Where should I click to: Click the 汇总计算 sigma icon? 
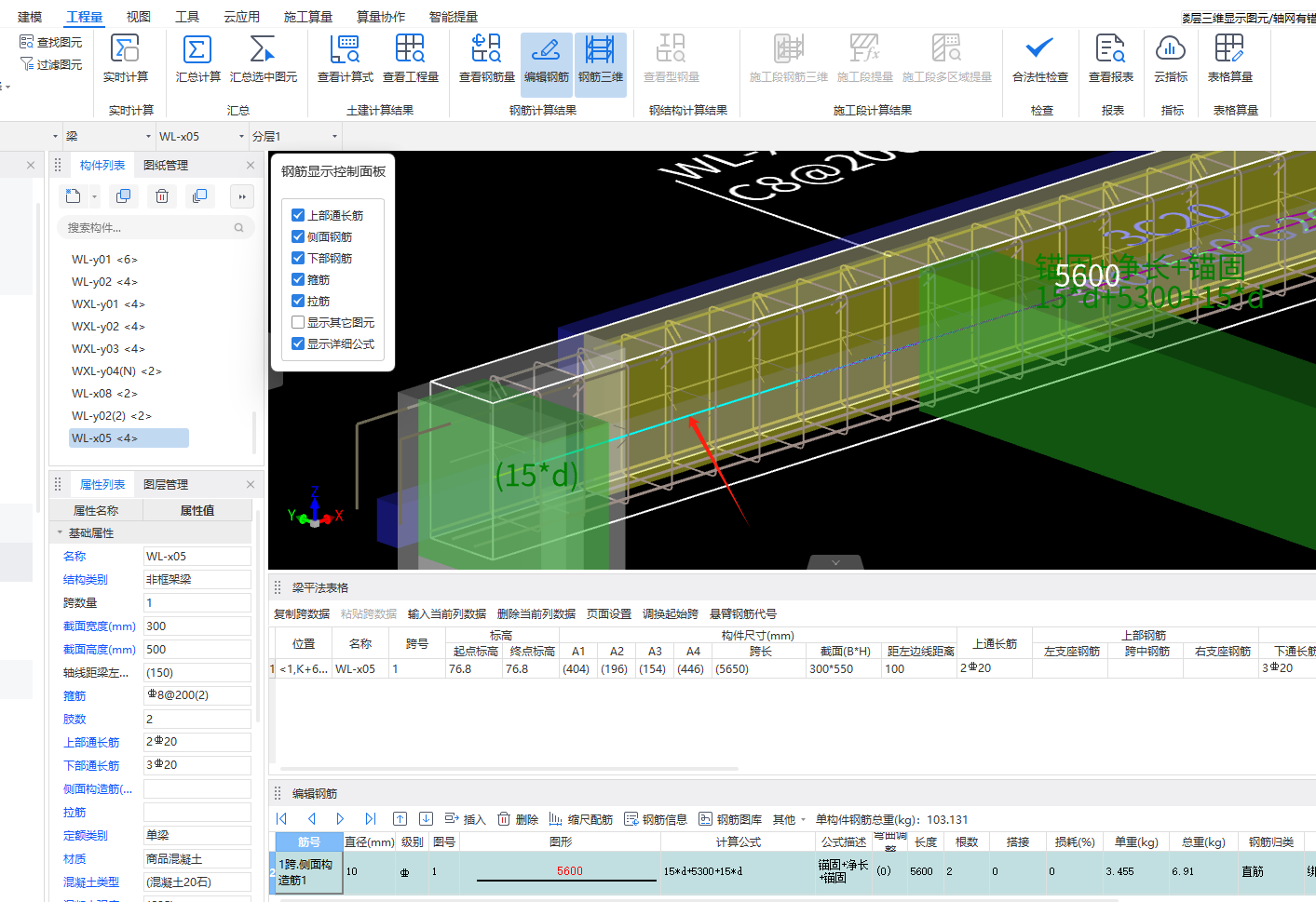pyautogui.click(x=197, y=48)
